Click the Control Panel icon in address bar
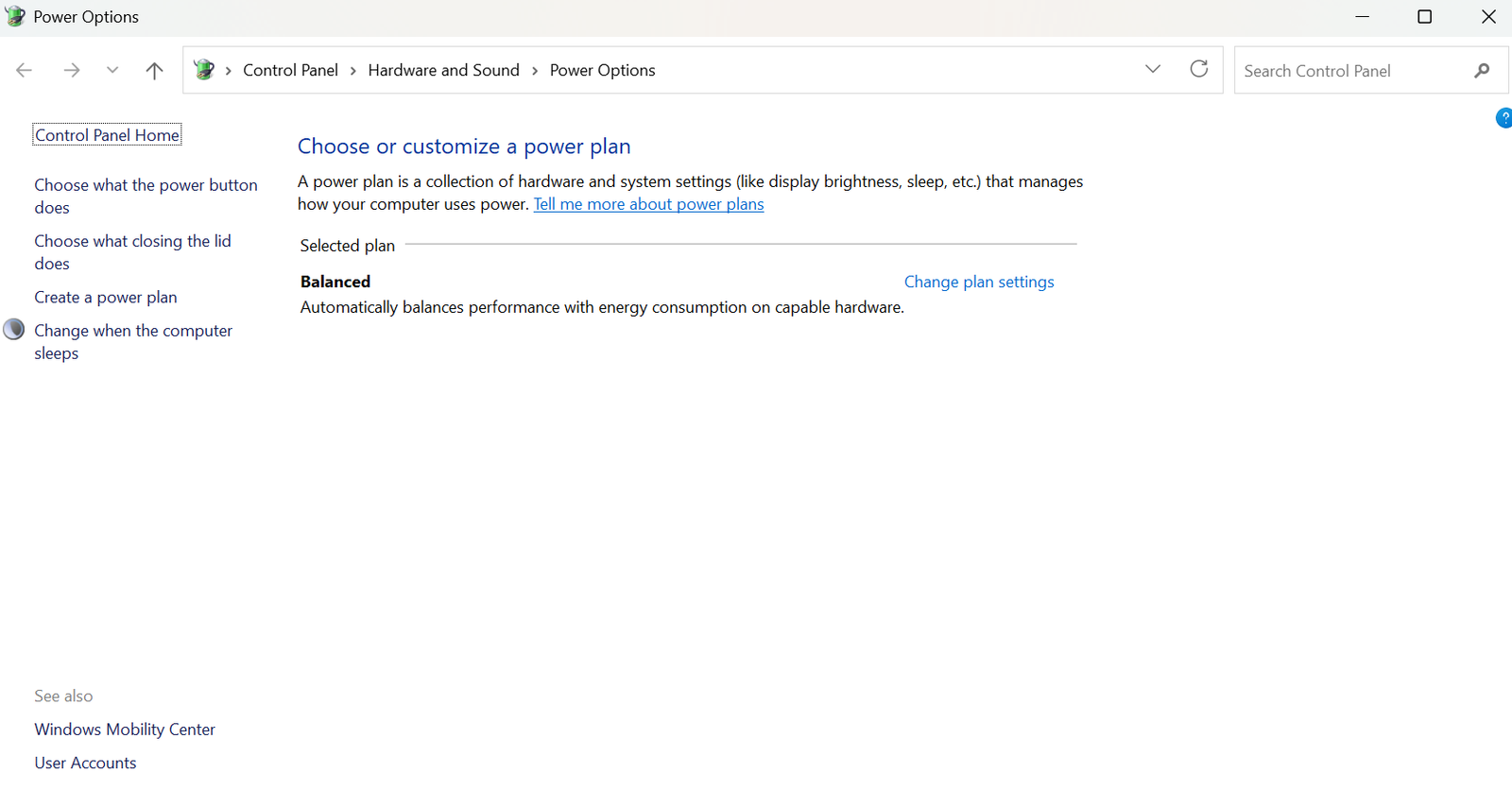This screenshot has width=1512, height=790. point(203,70)
